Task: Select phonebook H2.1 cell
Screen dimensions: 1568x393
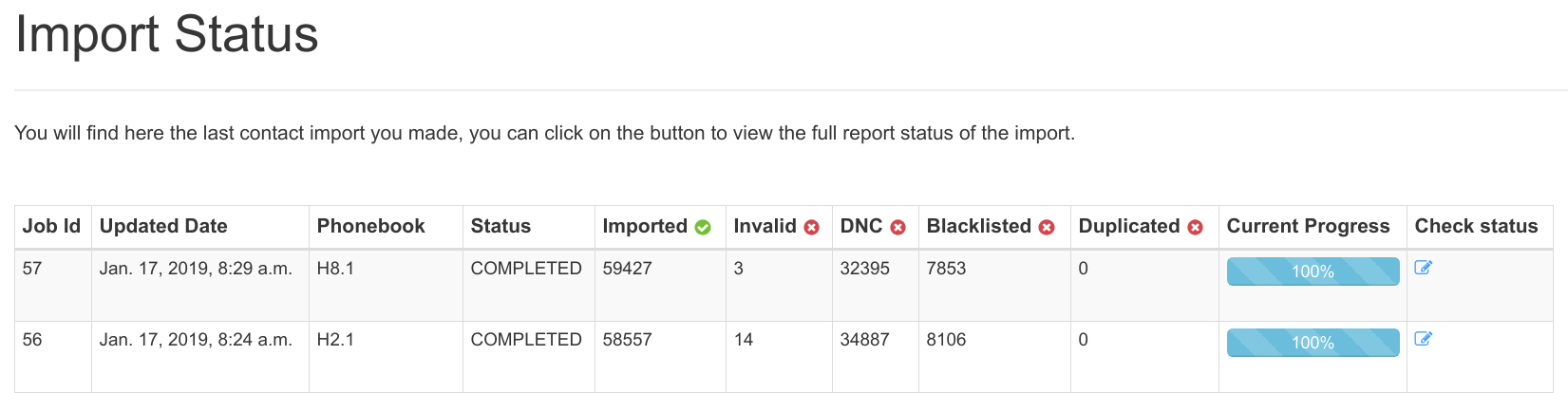Action: [x=335, y=340]
